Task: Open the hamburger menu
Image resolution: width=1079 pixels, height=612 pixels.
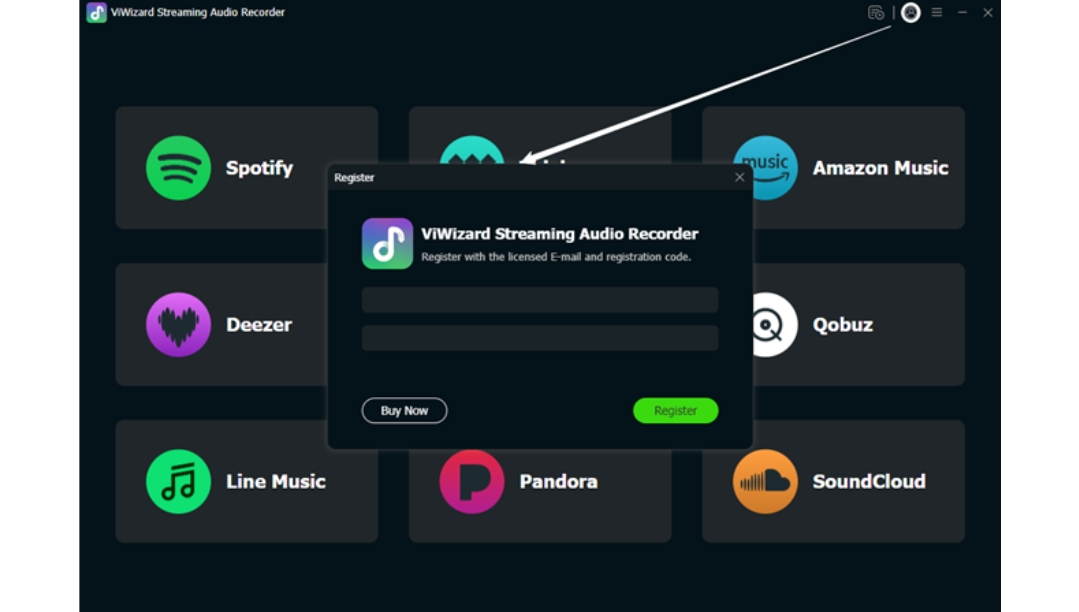Action: point(937,13)
